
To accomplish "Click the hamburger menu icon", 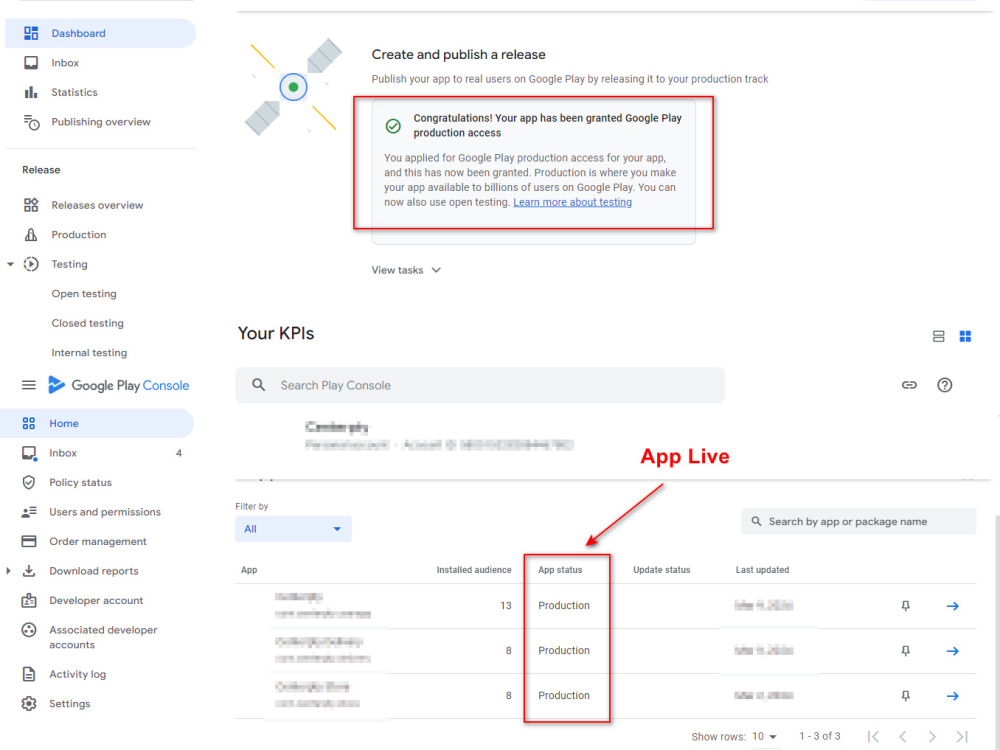I will (x=29, y=385).
